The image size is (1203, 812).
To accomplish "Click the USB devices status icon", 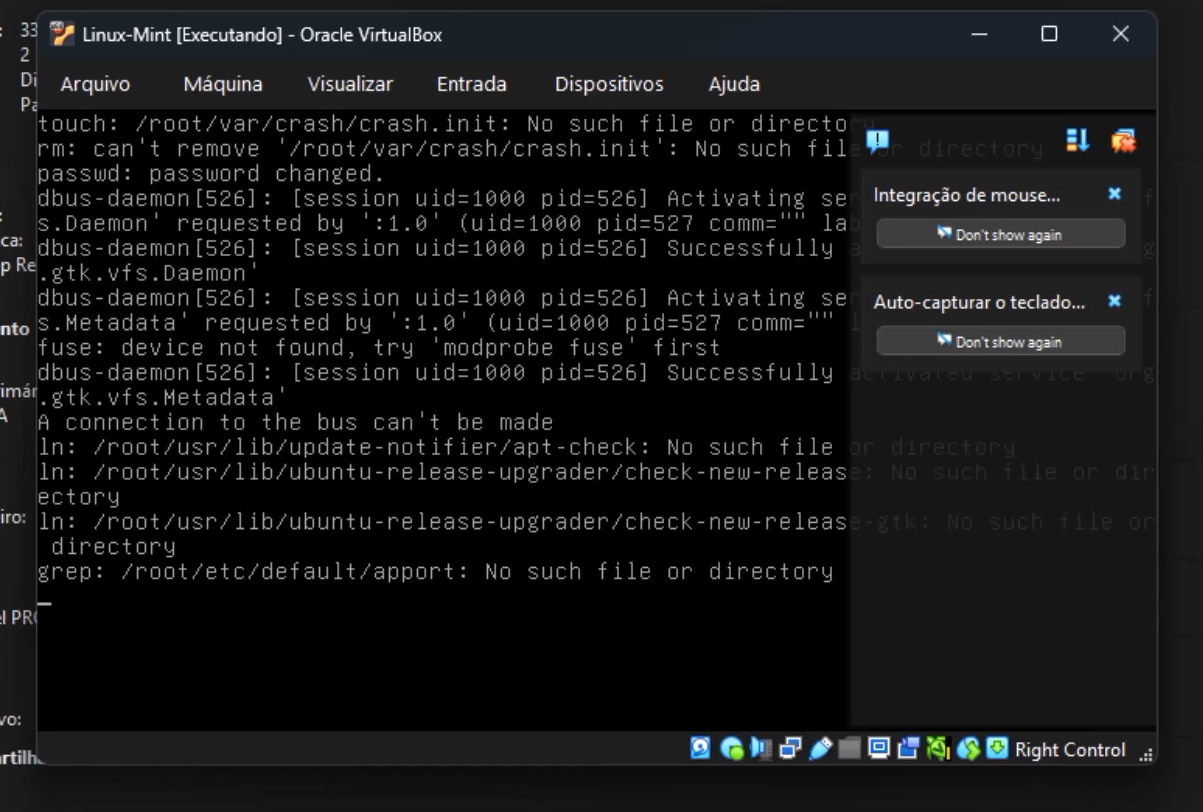I will coord(820,749).
